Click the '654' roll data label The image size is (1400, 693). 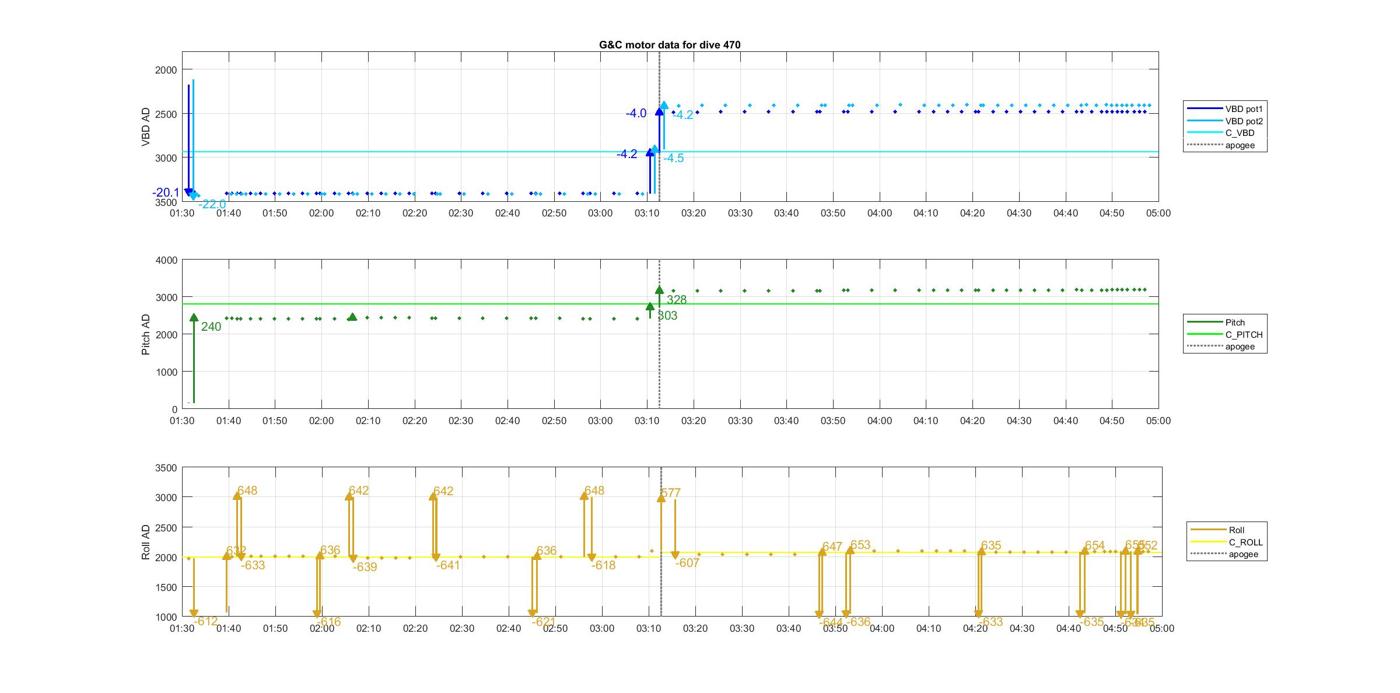point(1095,546)
